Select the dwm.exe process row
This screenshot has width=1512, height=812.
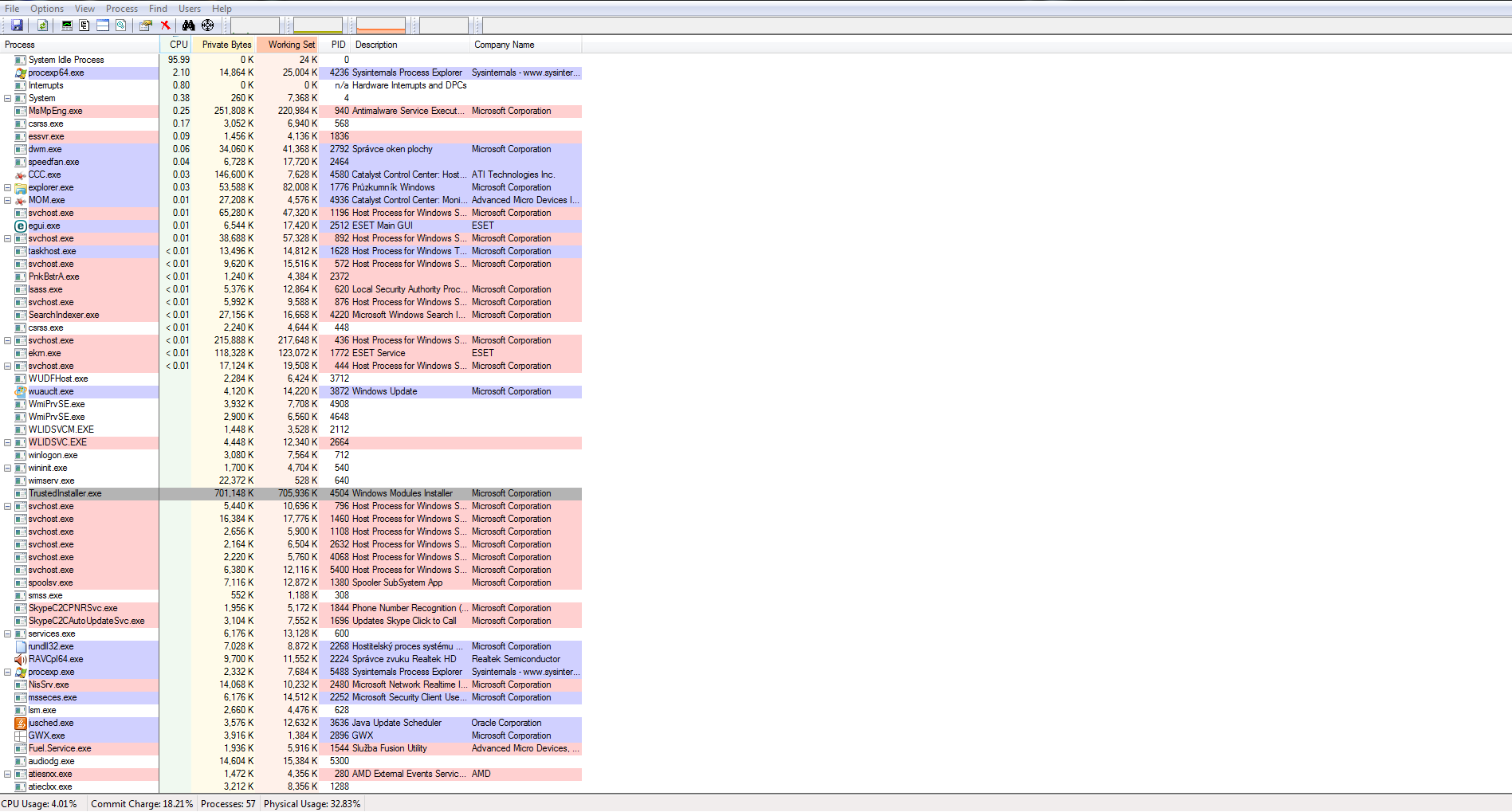click(x=291, y=149)
